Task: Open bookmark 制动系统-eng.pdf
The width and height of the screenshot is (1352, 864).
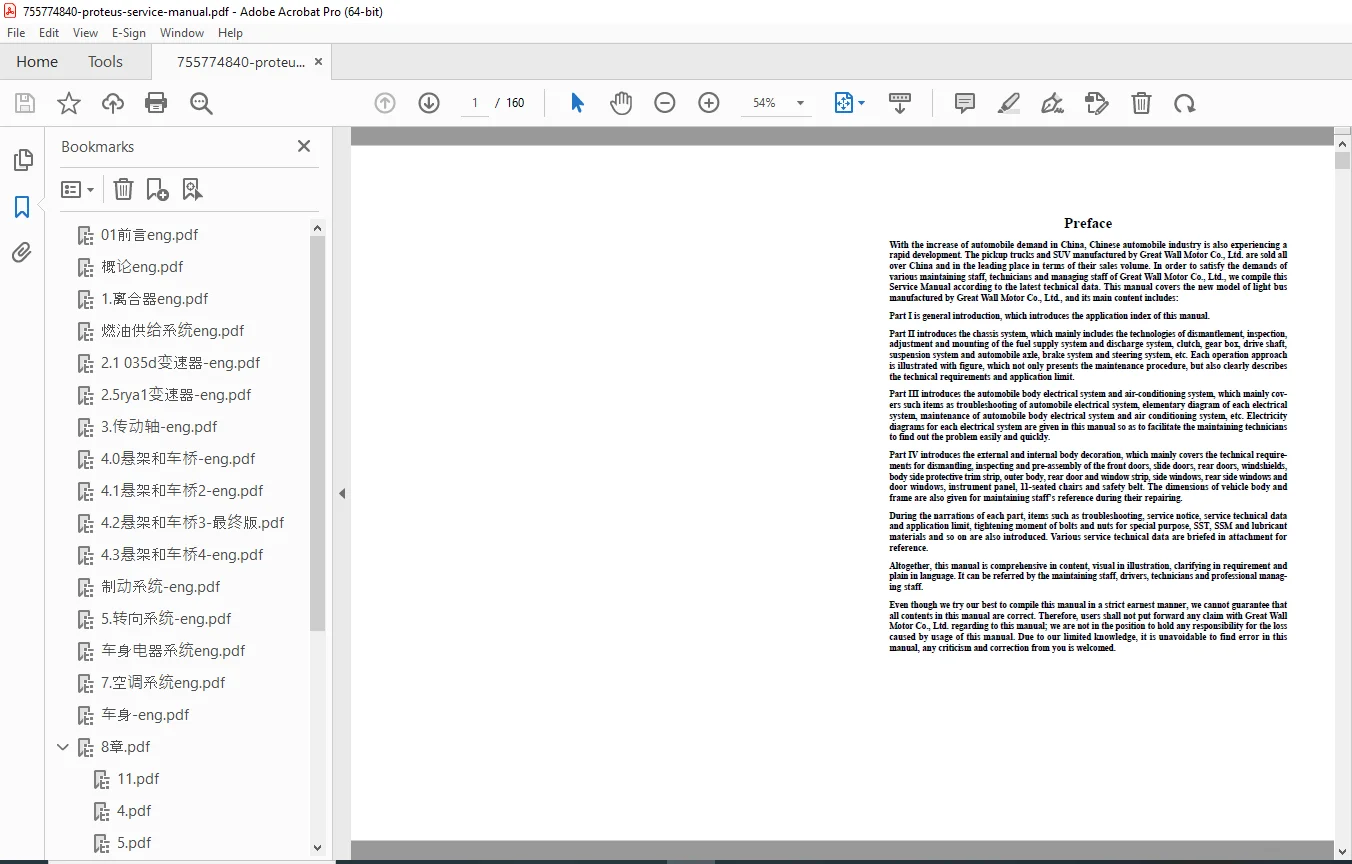Action: (160, 587)
